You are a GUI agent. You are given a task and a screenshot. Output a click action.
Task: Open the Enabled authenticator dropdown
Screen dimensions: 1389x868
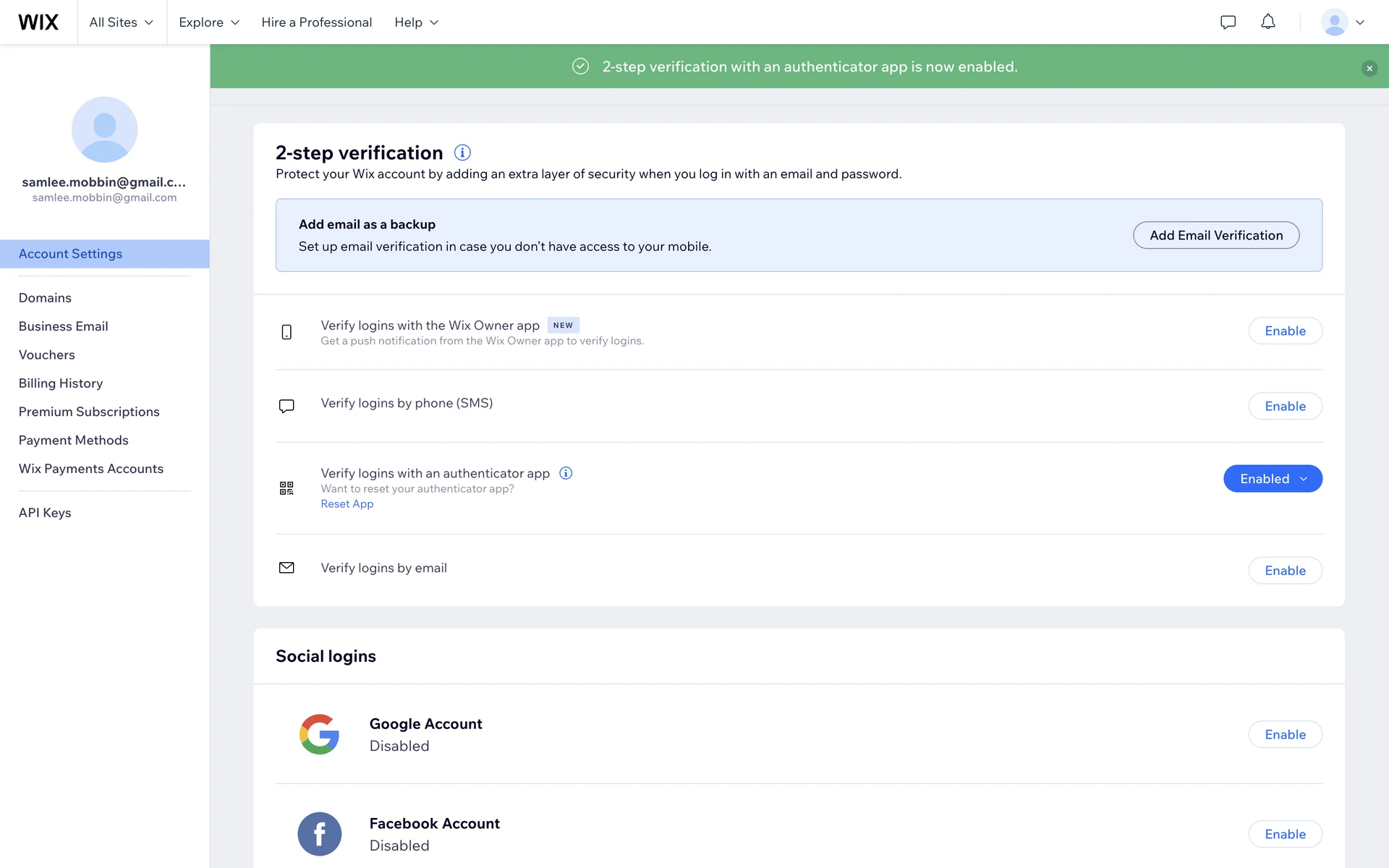[1273, 479]
